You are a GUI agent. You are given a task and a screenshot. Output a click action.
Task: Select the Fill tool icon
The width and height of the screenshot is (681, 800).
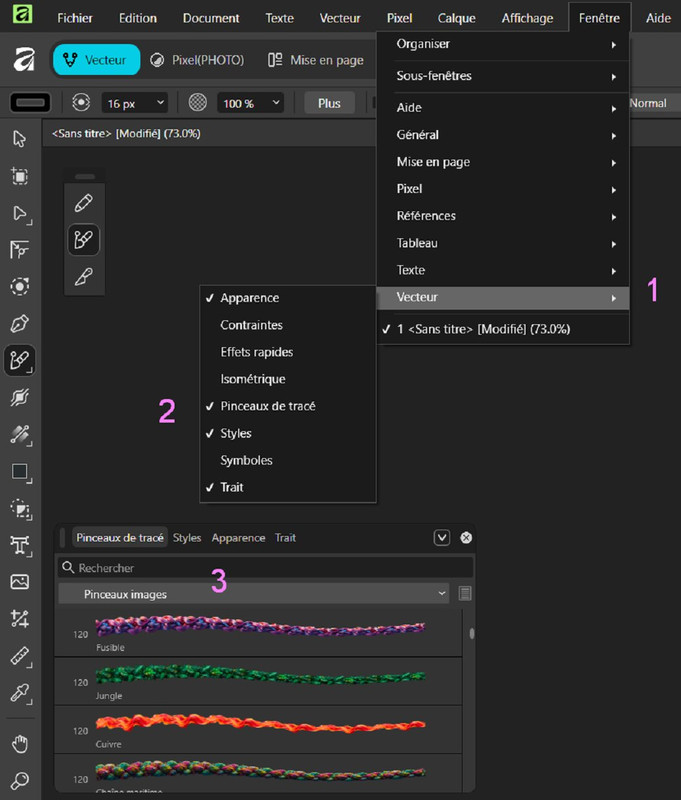click(x=19, y=398)
